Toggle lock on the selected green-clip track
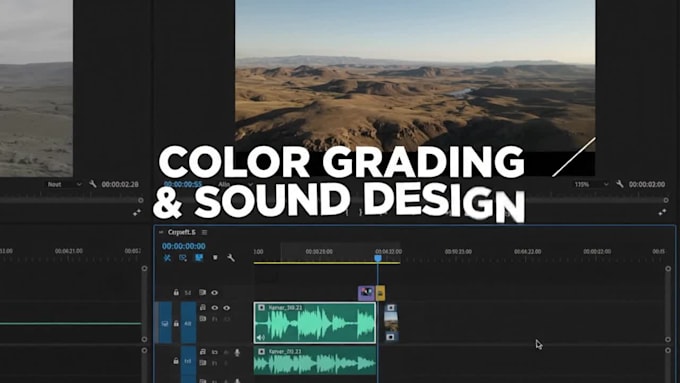680x383 pixels. tap(176, 324)
